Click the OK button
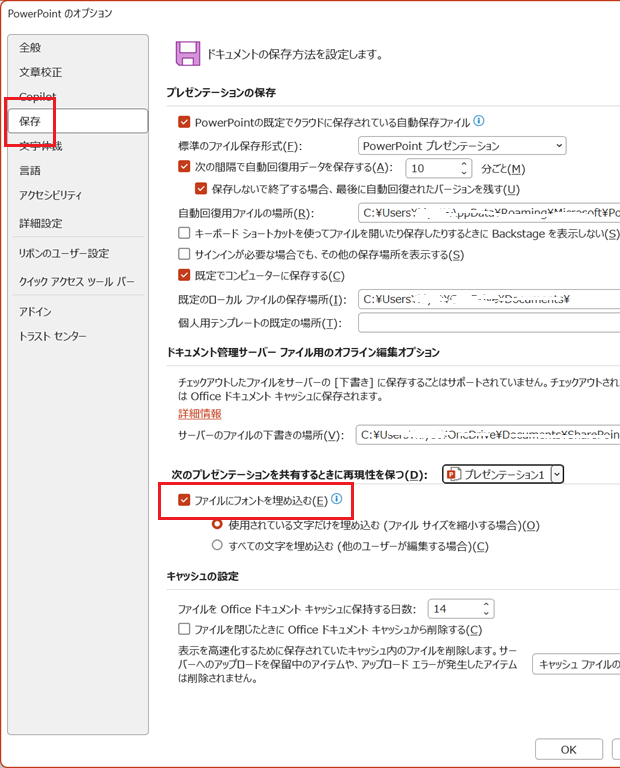Image resolution: width=620 pixels, height=768 pixels. click(568, 749)
